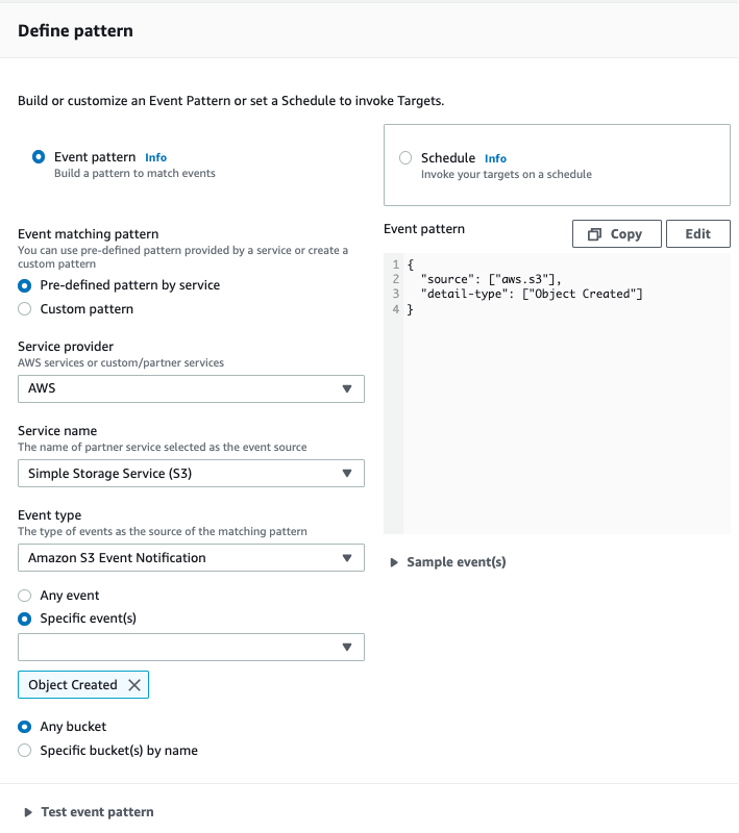This screenshot has width=739, height=833.
Task: Select the Event pattern radio option
Action: 38,157
